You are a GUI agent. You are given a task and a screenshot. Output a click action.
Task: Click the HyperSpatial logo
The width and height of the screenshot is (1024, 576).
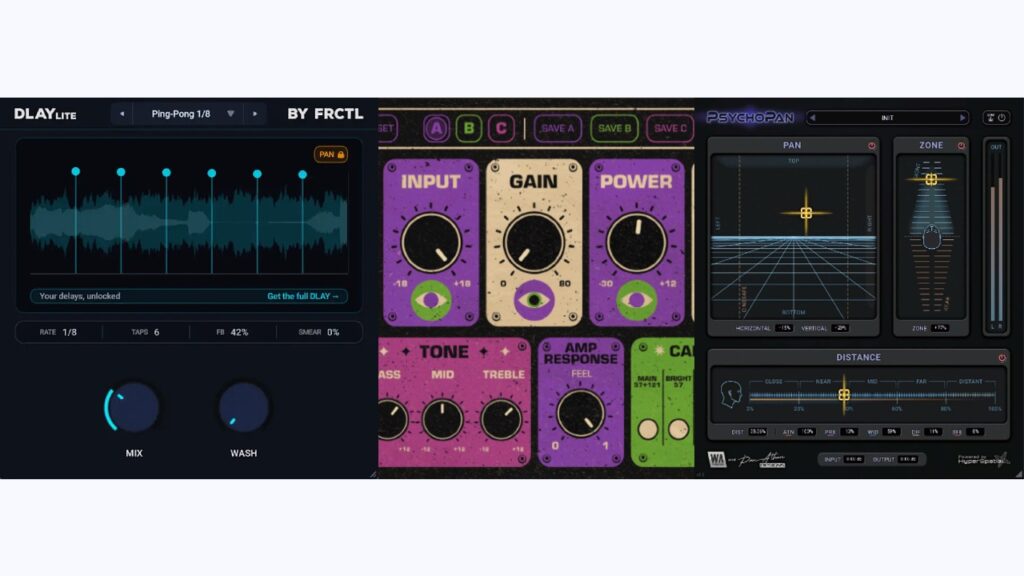(x=983, y=459)
